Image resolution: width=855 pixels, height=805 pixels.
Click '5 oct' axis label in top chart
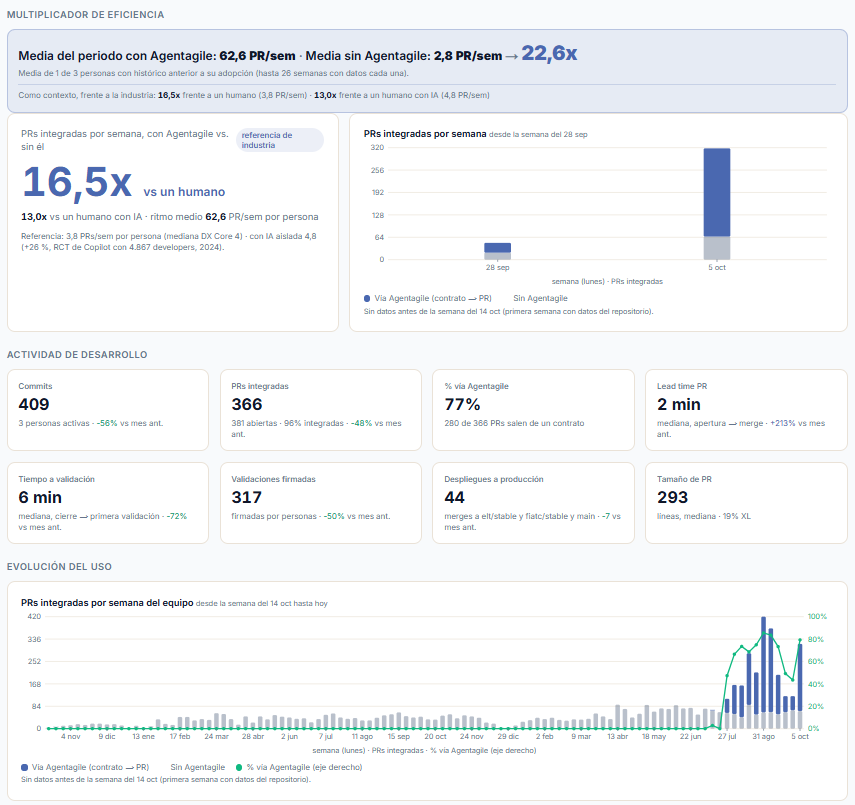click(x=716, y=267)
